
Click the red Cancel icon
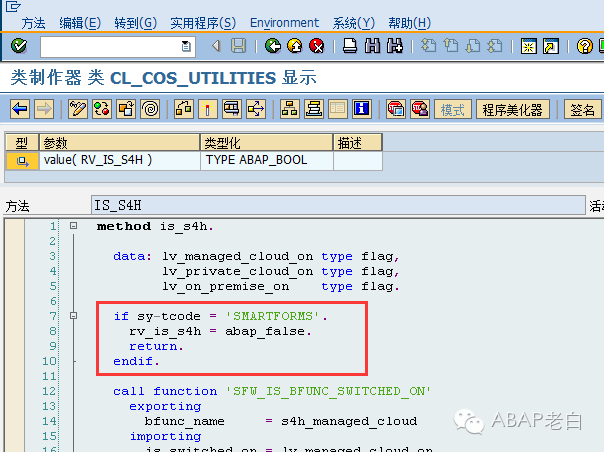[317, 46]
